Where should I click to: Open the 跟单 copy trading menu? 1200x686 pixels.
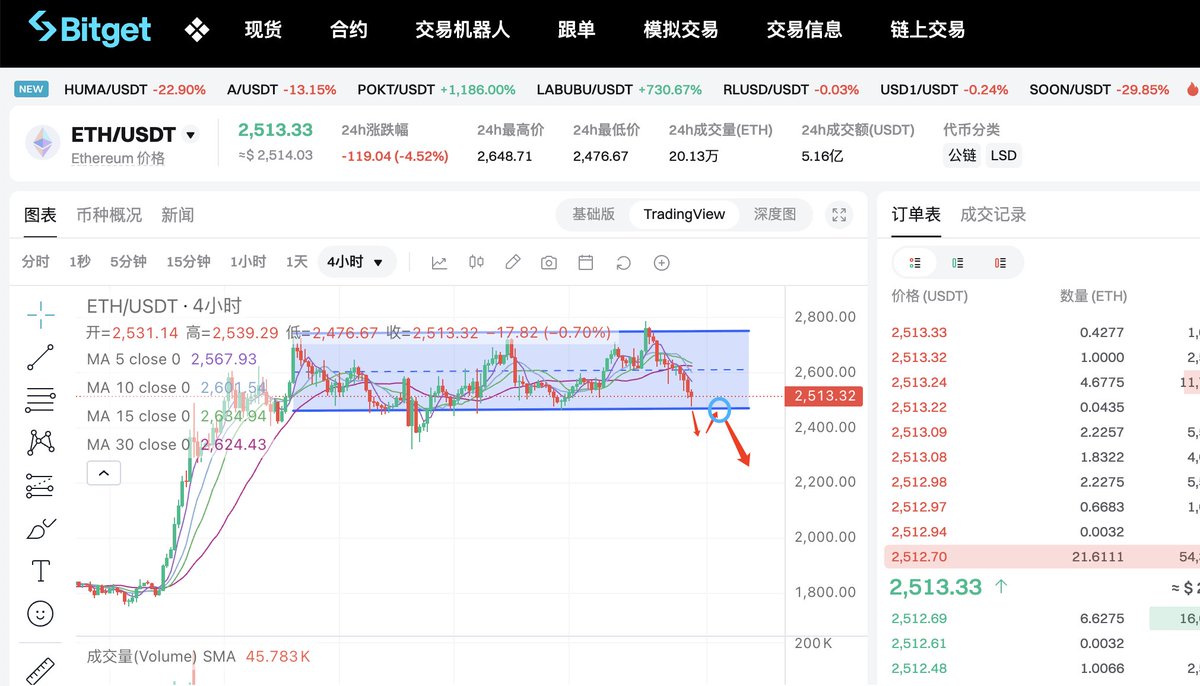point(576,30)
